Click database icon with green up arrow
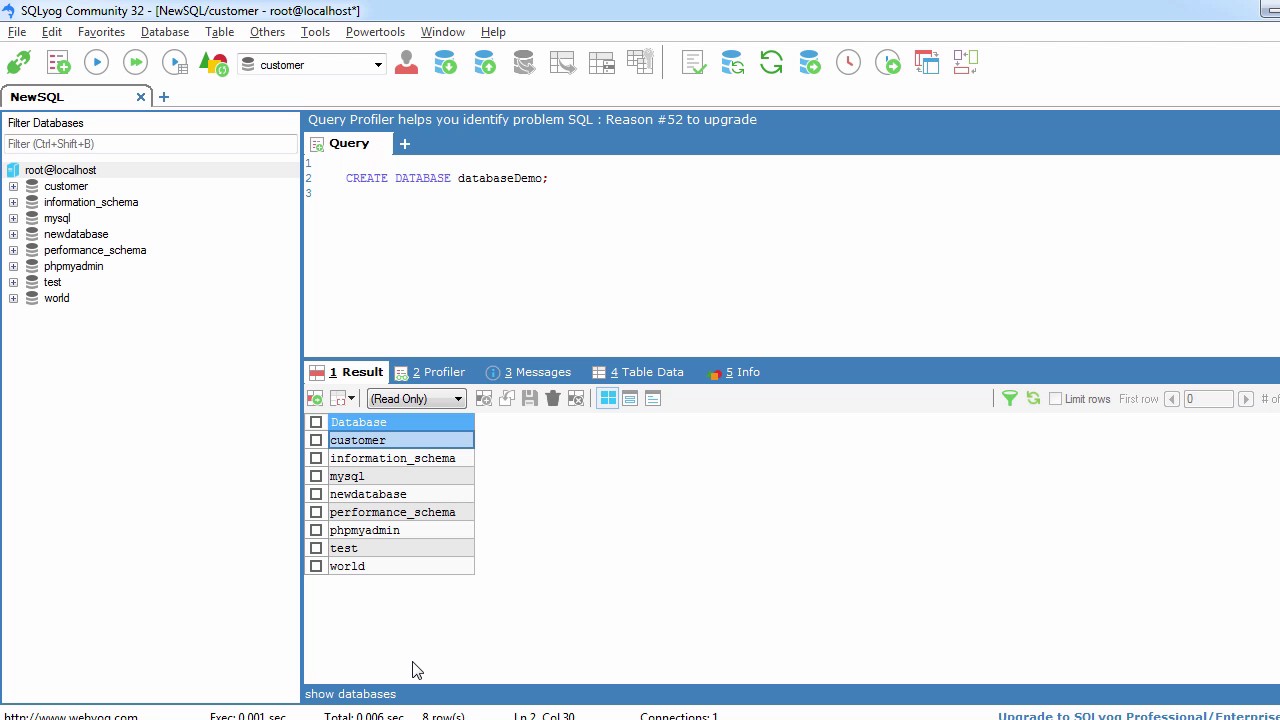This screenshot has height=720, width=1280. 485,63
